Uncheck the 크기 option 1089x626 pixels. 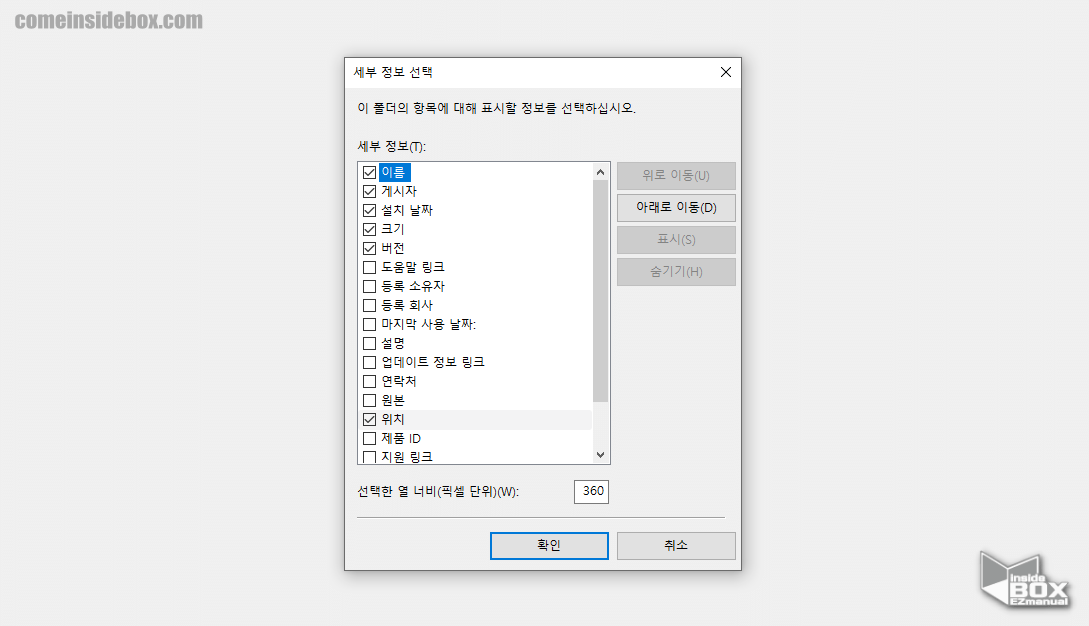[x=369, y=228]
